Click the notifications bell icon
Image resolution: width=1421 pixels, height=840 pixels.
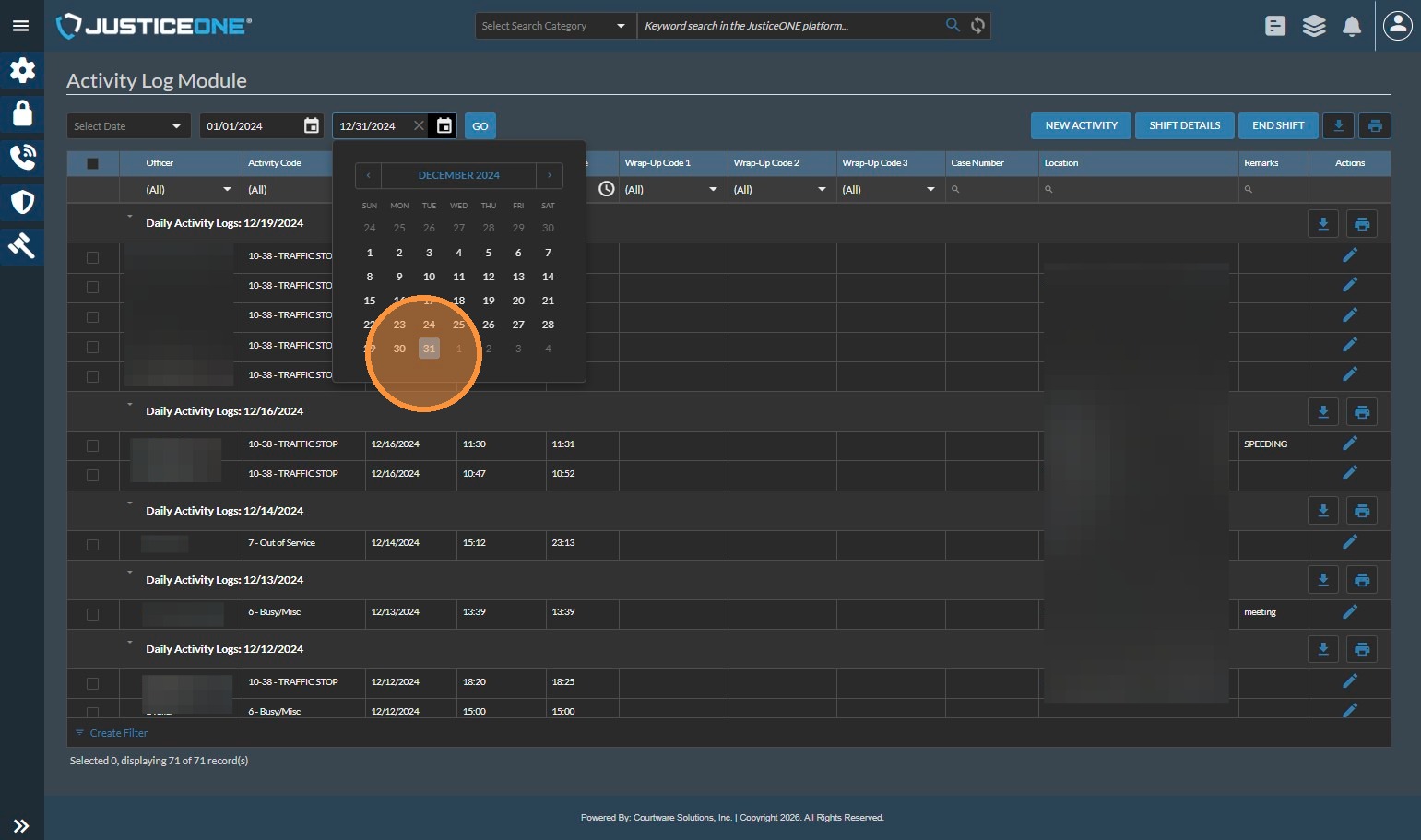point(1352,26)
